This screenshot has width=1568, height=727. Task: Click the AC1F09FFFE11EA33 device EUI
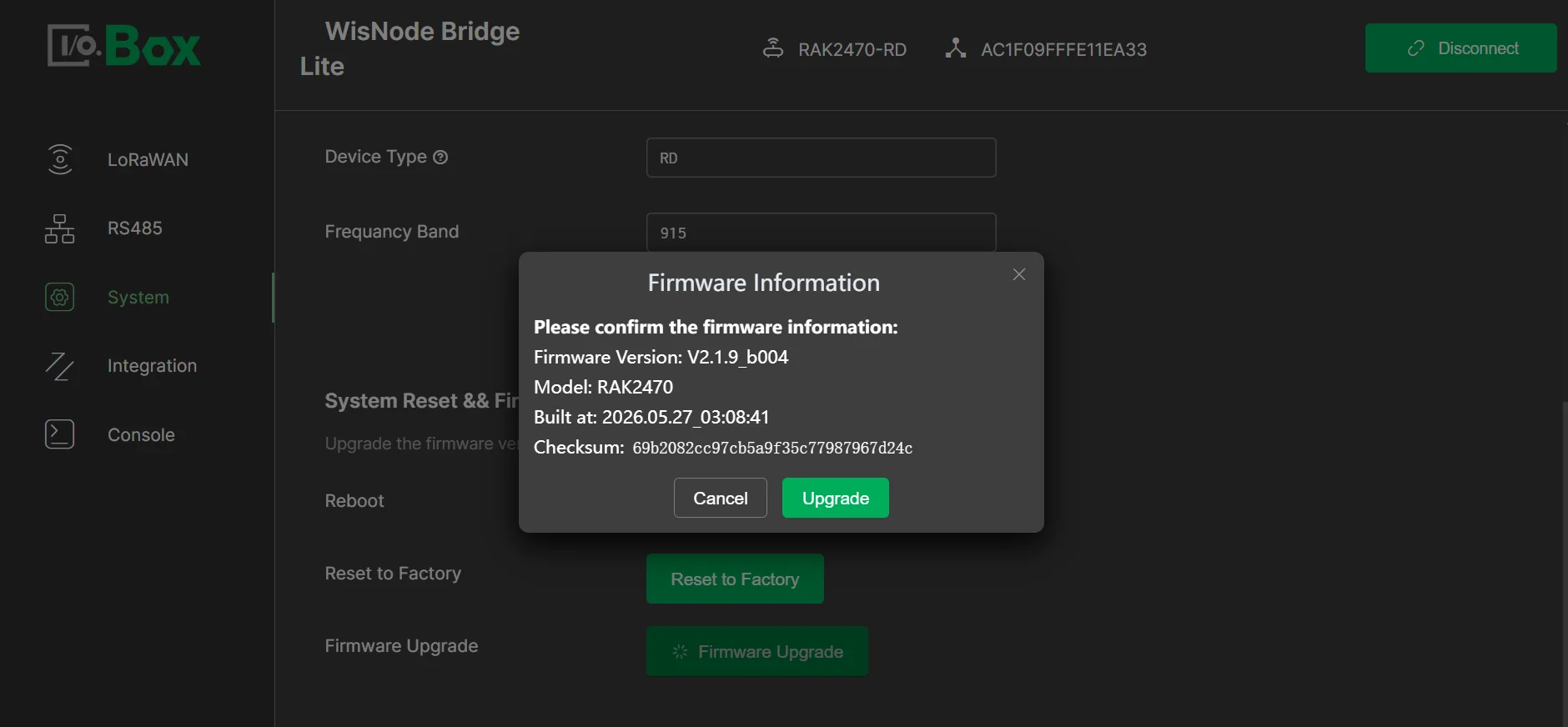[x=1064, y=49]
